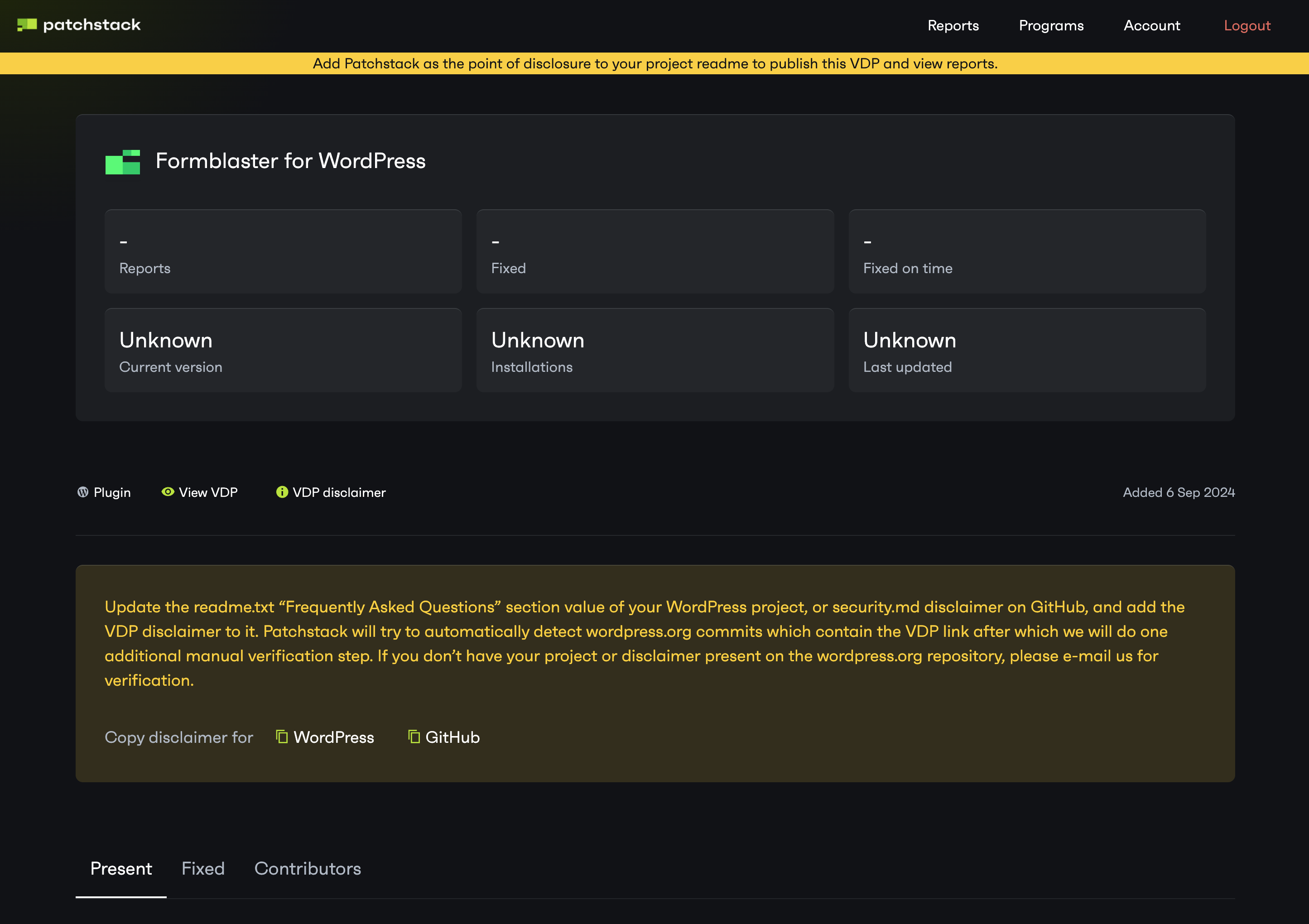This screenshot has height=924, width=1309.
Task: Open the VDP disclaimer link
Action: point(339,492)
